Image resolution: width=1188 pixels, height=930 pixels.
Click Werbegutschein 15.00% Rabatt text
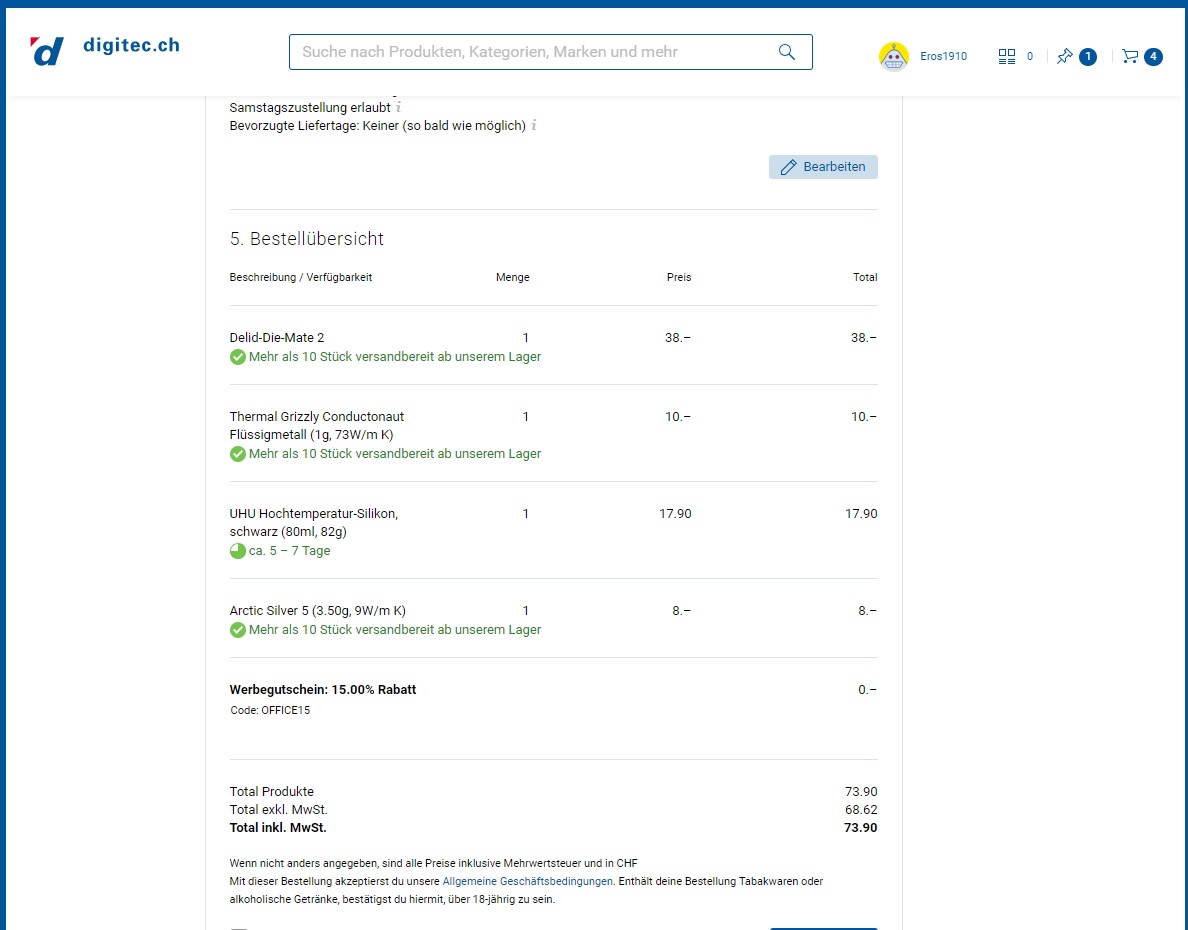pyautogui.click(x=323, y=690)
